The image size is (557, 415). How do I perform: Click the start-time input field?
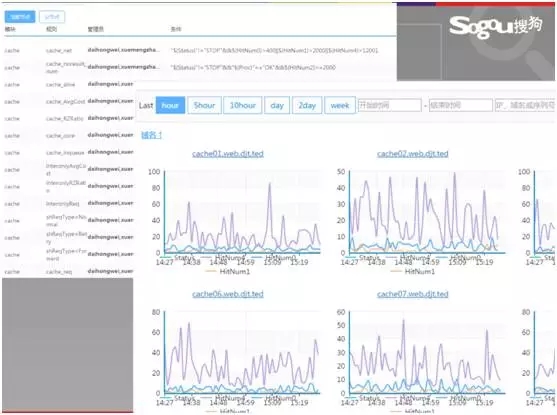pos(389,105)
